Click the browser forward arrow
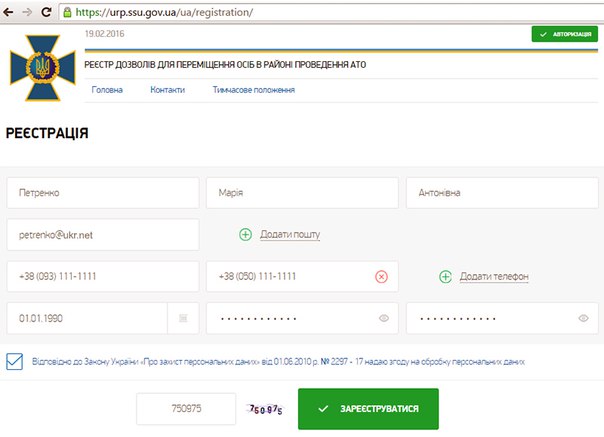 click(27, 12)
